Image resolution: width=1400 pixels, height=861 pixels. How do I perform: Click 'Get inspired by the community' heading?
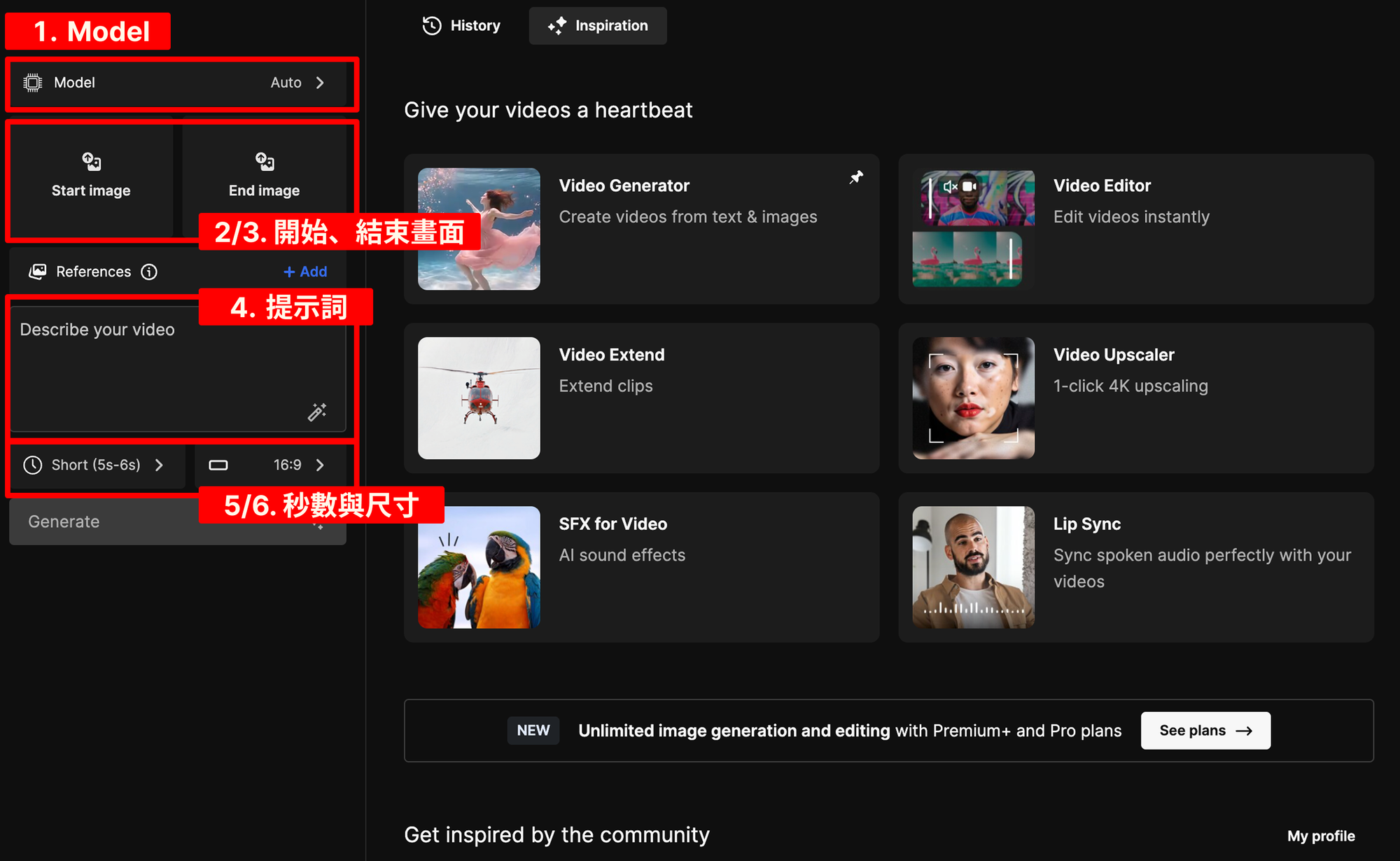pos(556,834)
